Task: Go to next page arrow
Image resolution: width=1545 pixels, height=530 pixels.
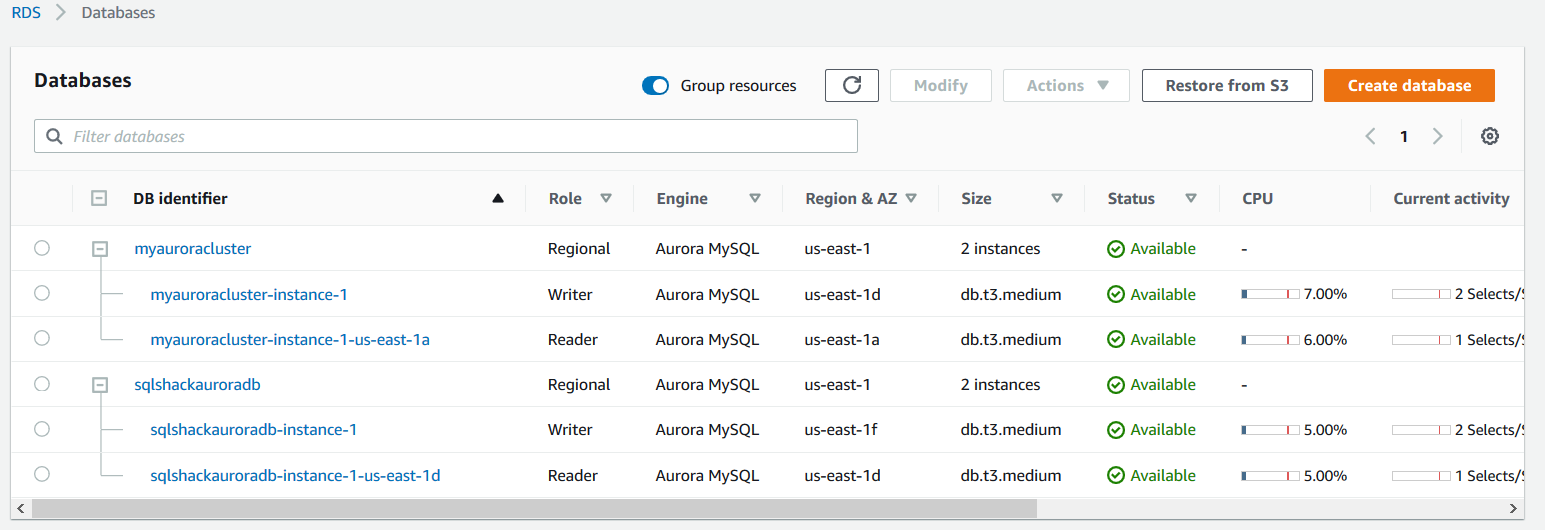Action: (1437, 137)
